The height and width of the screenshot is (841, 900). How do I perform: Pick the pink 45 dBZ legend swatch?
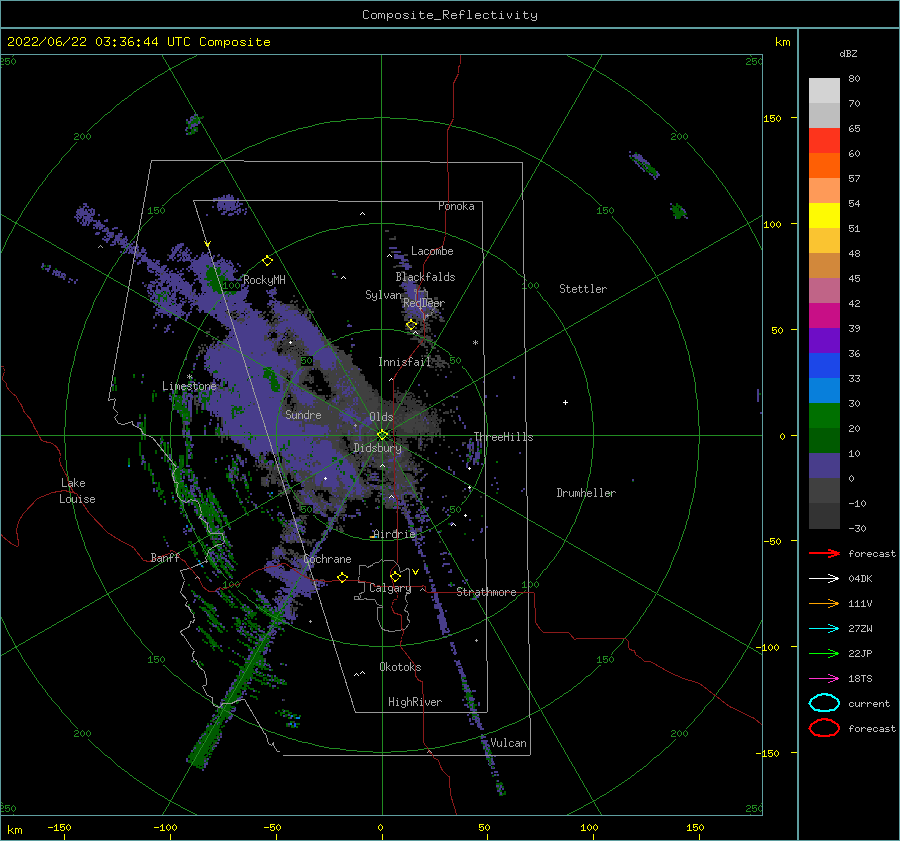824,290
